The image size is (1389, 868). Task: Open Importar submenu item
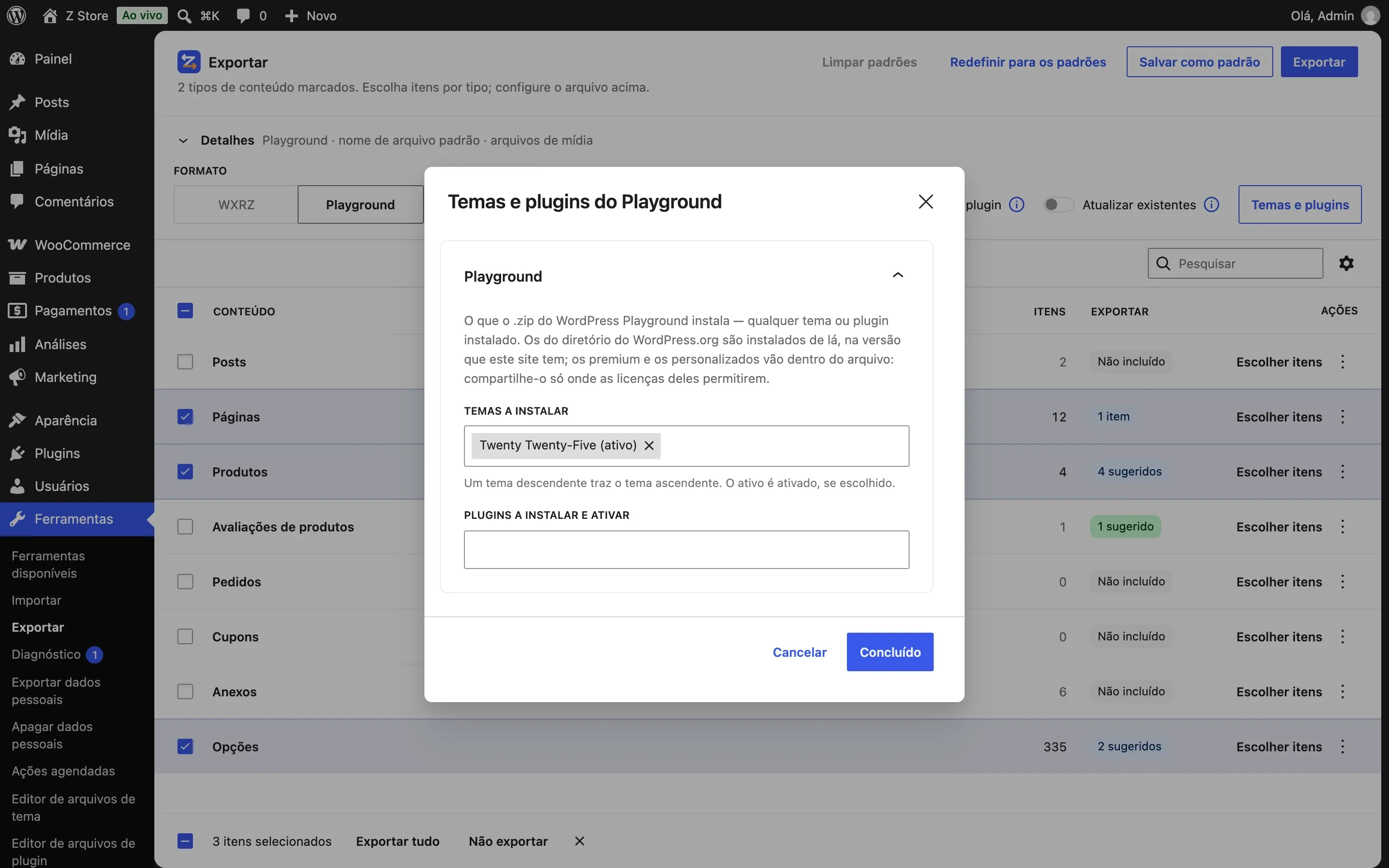(36, 600)
